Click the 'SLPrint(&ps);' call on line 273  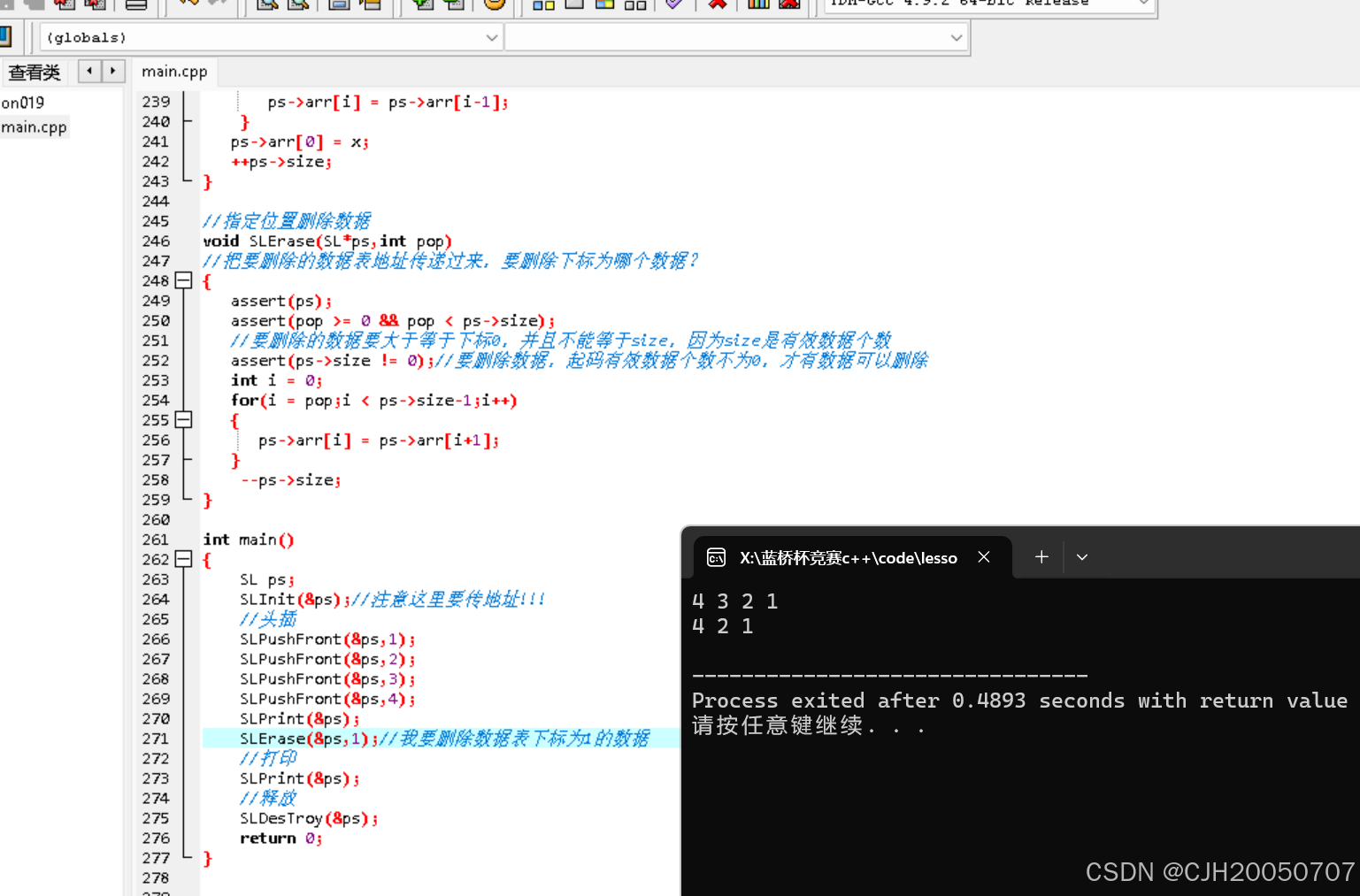(x=300, y=778)
